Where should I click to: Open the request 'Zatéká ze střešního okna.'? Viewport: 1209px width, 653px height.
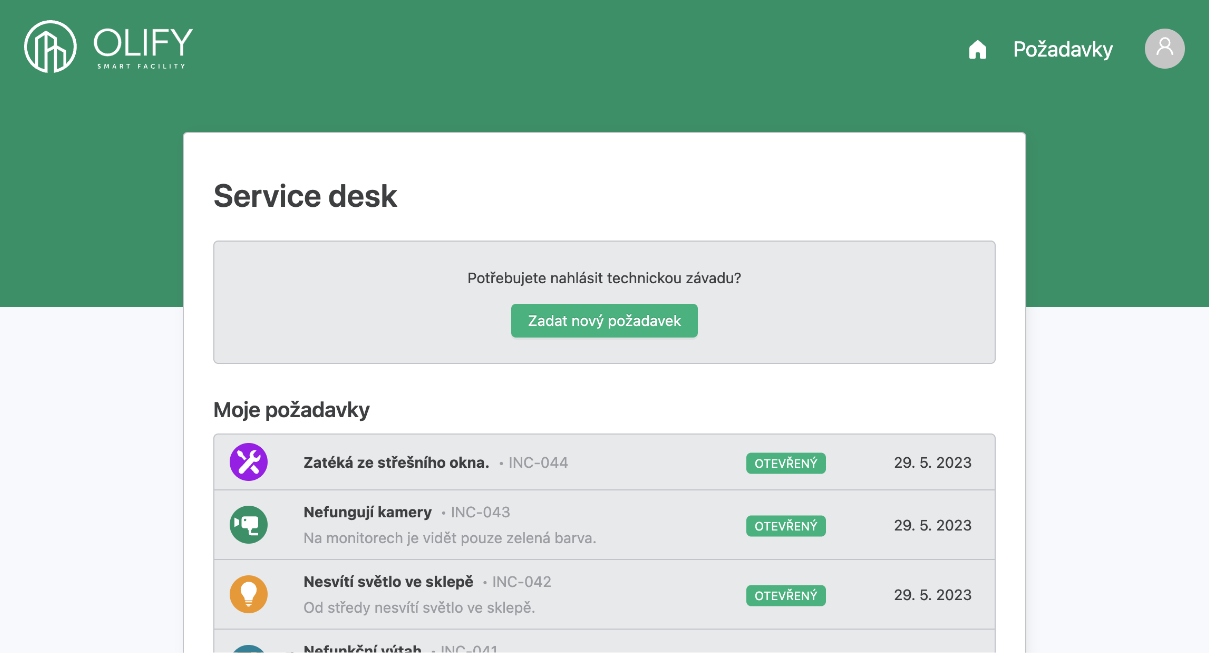396,462
